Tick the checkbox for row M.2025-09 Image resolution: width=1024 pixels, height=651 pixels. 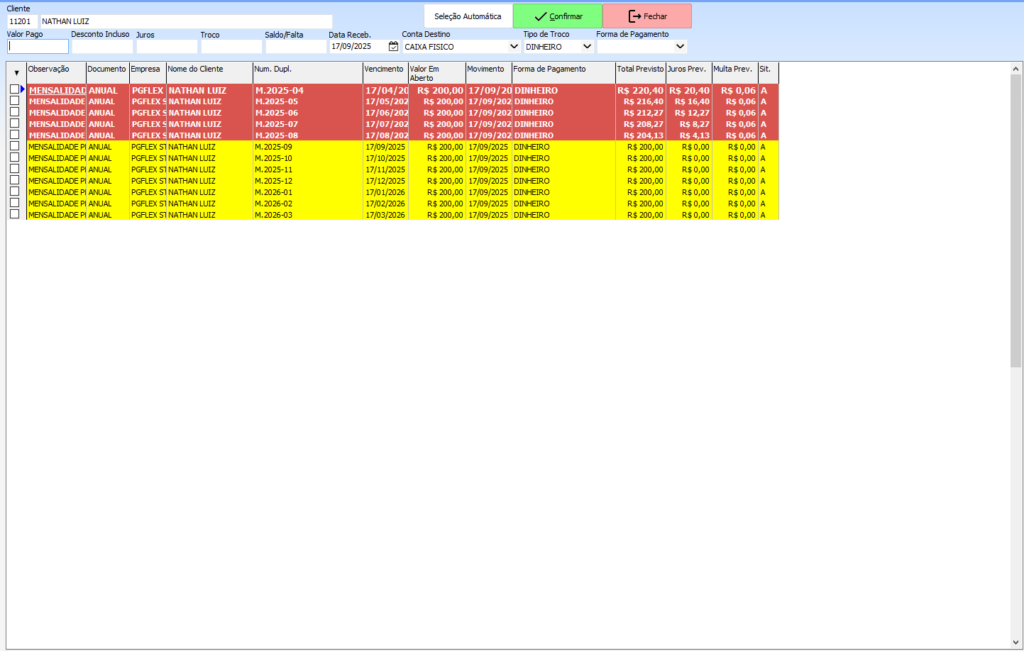pos(14,146)
